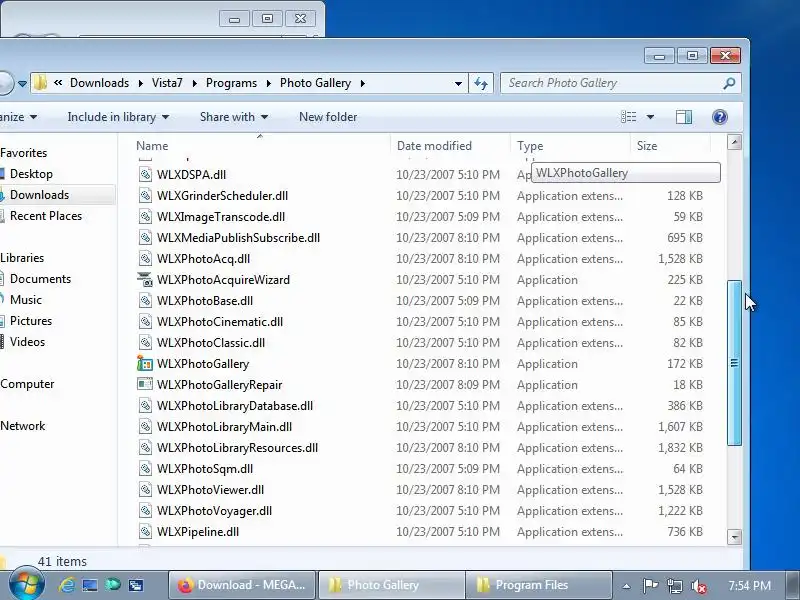Open the Action Center flag icon
This screenshot has width=800, height=600.
(650, 586)
